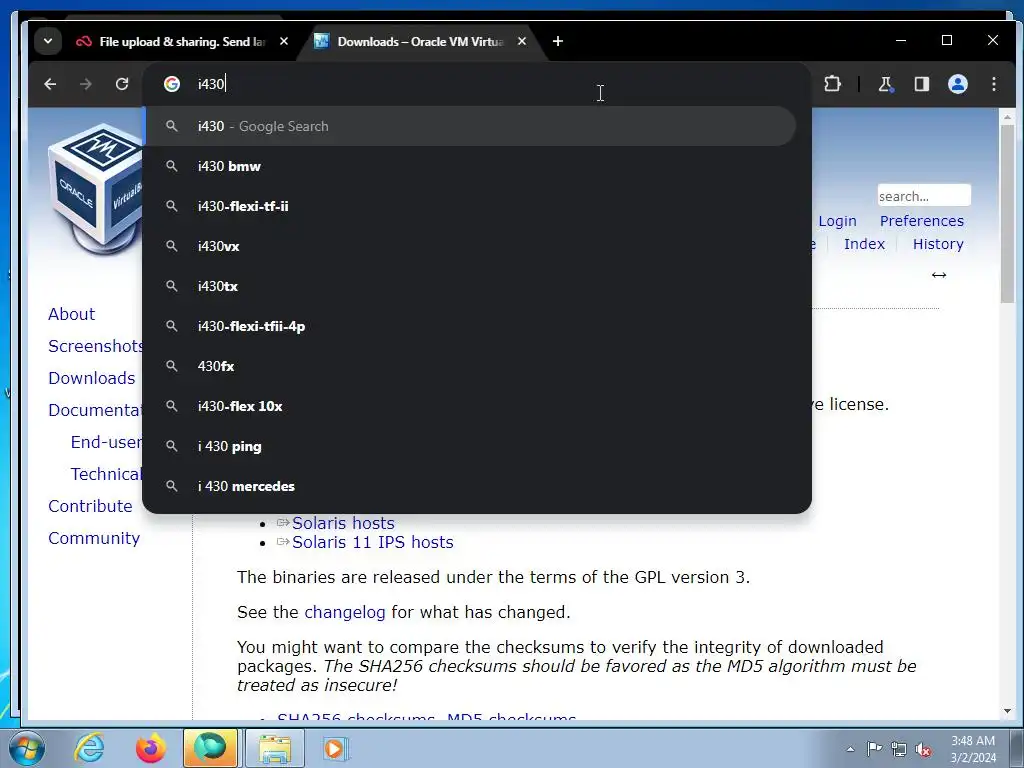Click the Google icon in address bar

172,84
